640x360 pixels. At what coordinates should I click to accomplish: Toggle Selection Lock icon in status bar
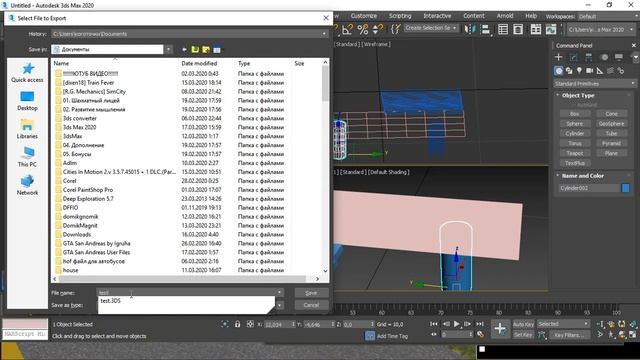(x=238, y=324)
